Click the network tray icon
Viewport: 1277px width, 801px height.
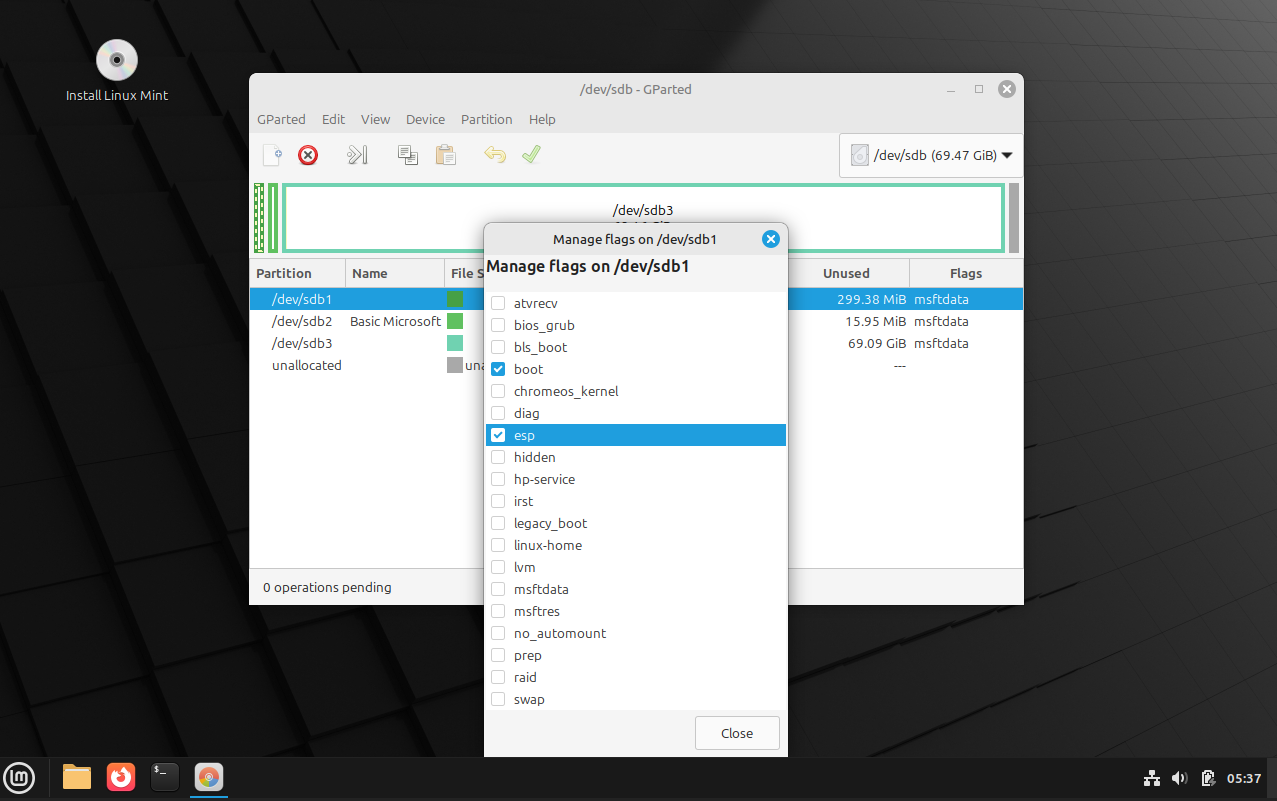[x=1152, y=778]
